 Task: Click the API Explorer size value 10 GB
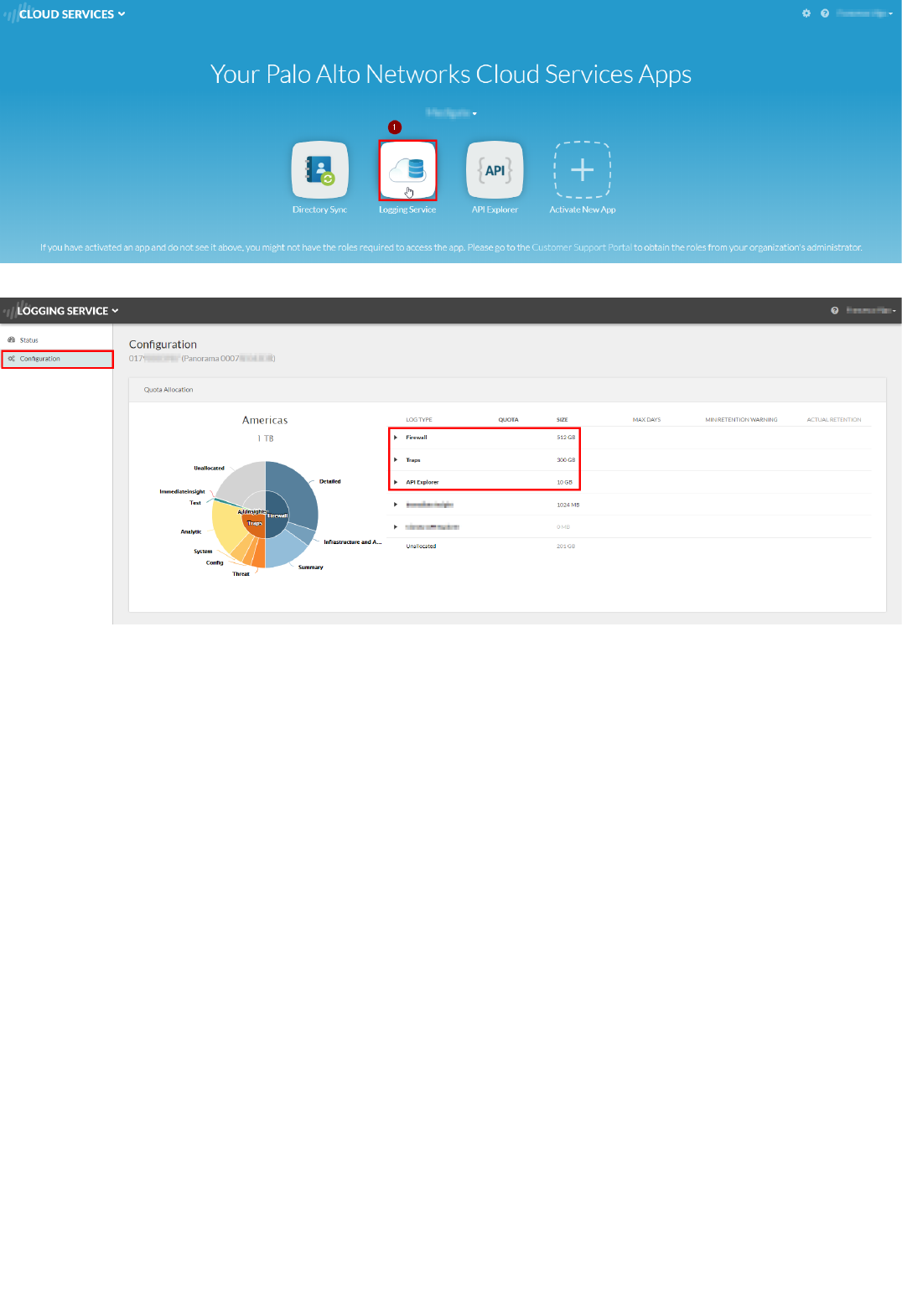(x=564, y=483)
